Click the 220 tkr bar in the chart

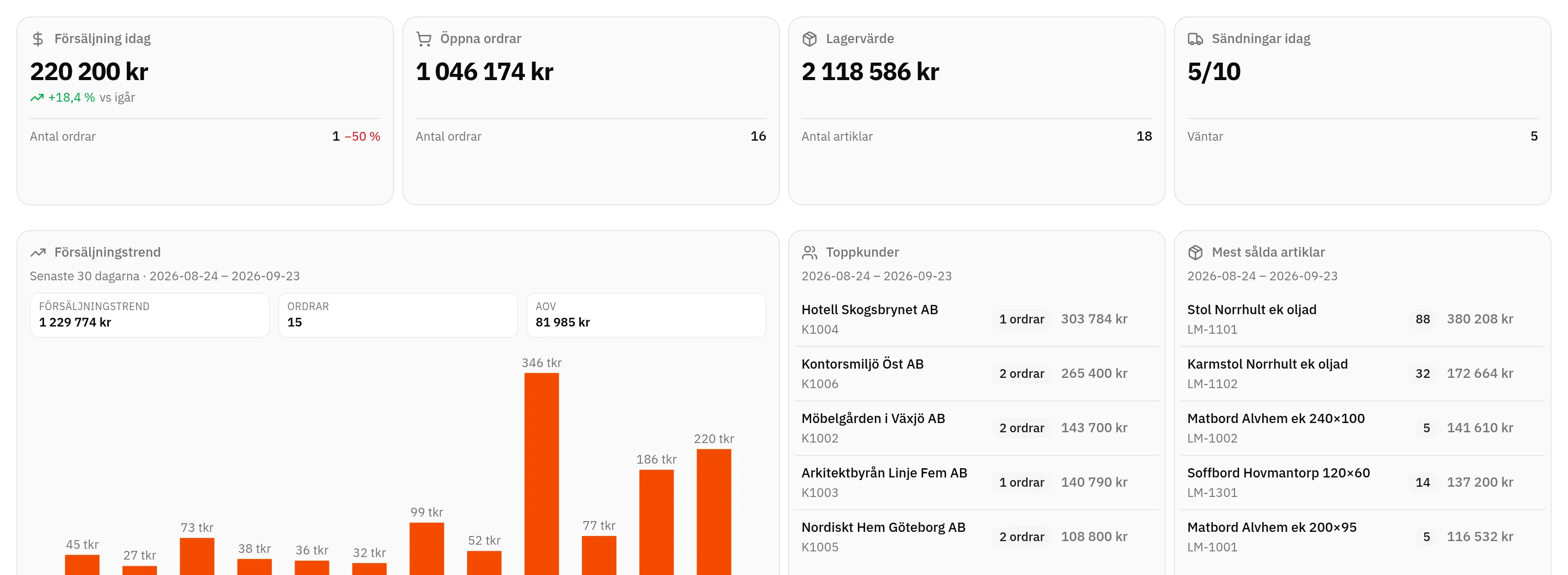pyautogui.click(x=713, y=512)
